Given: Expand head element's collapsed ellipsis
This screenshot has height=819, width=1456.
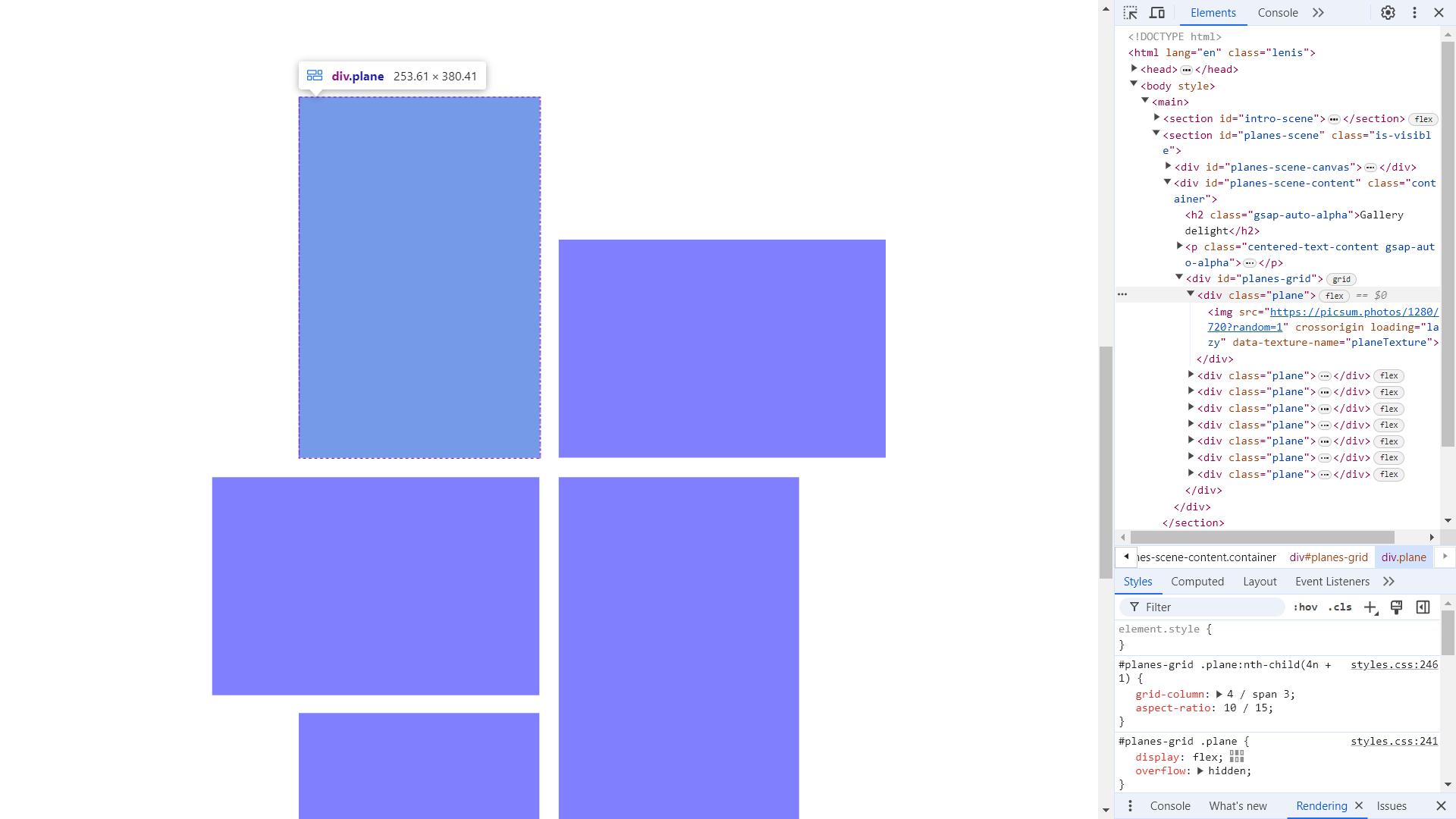Looking at the screenshot, I should (x=1186, y=70).
